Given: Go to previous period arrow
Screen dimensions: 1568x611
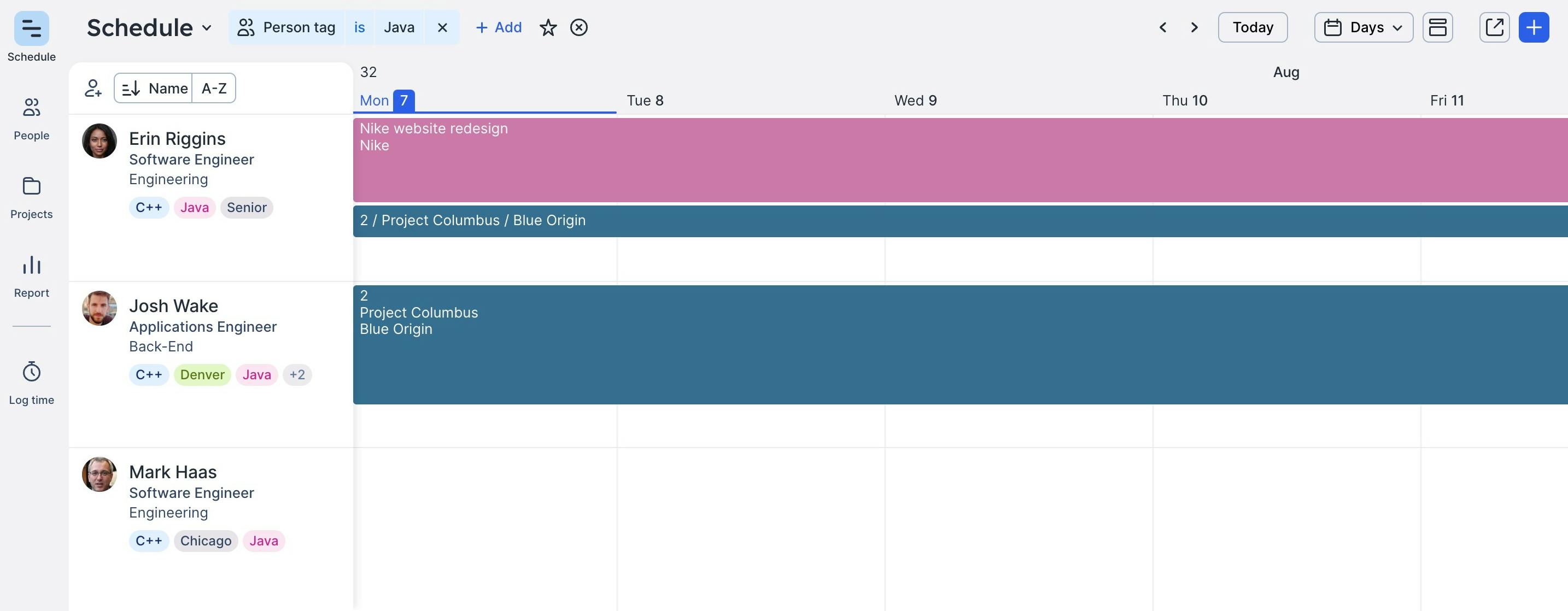Looking at the screenshot, I should 1163,27.
